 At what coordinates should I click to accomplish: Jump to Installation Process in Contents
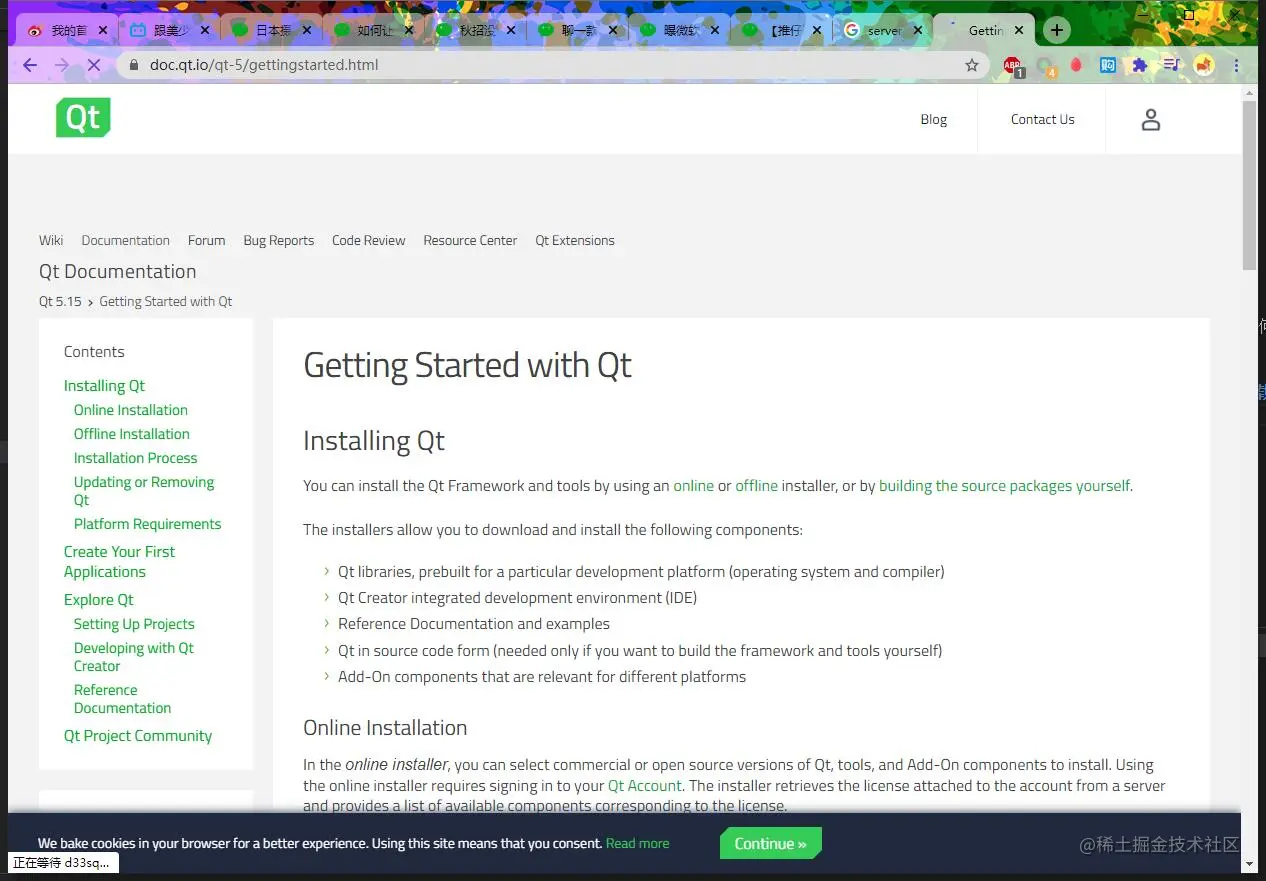(x=135, y=458)
